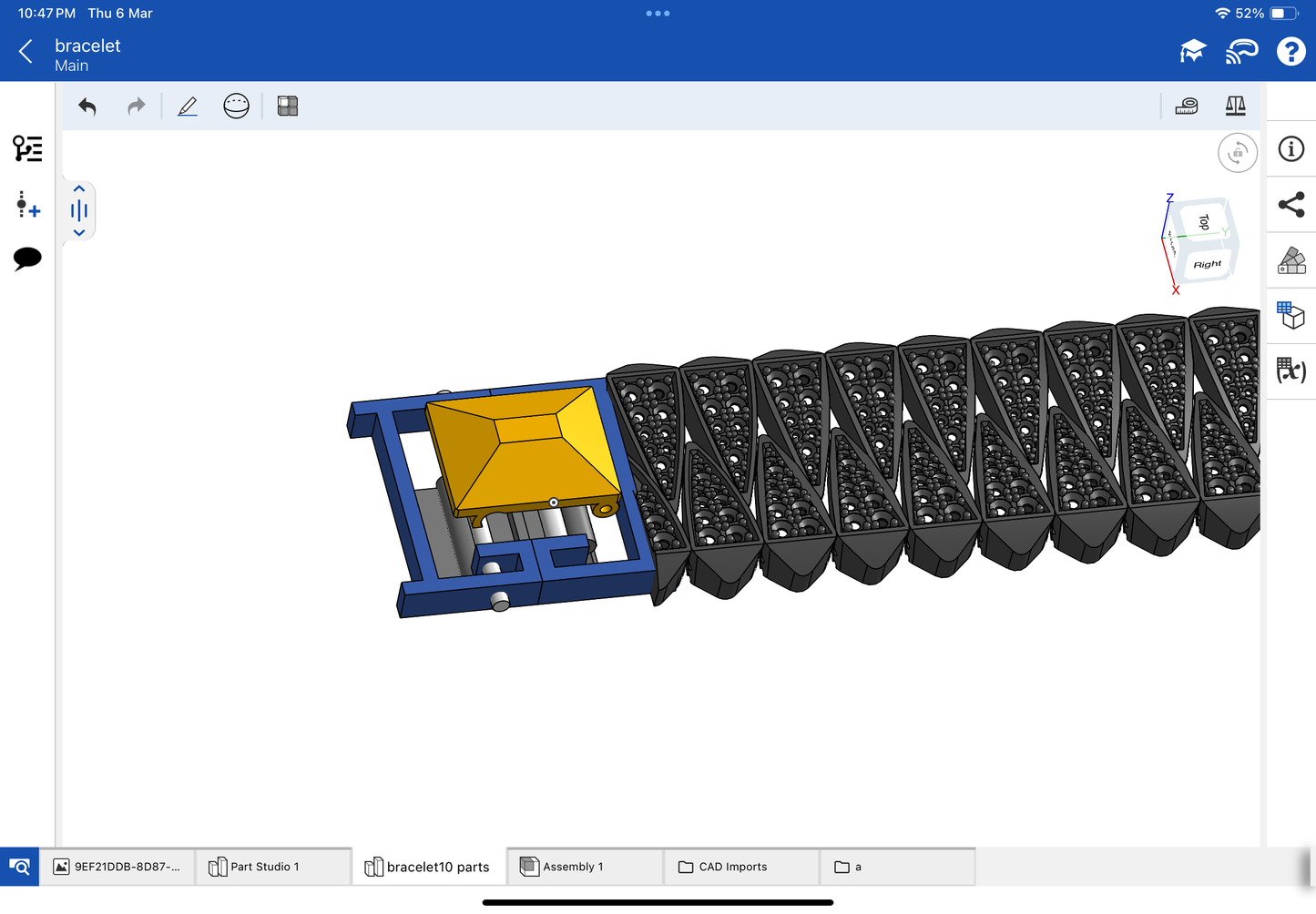This screenshot has width=1316, height=914.
Task: Expand the up arrow on rollback handle
Action: [x=79, y=189]
